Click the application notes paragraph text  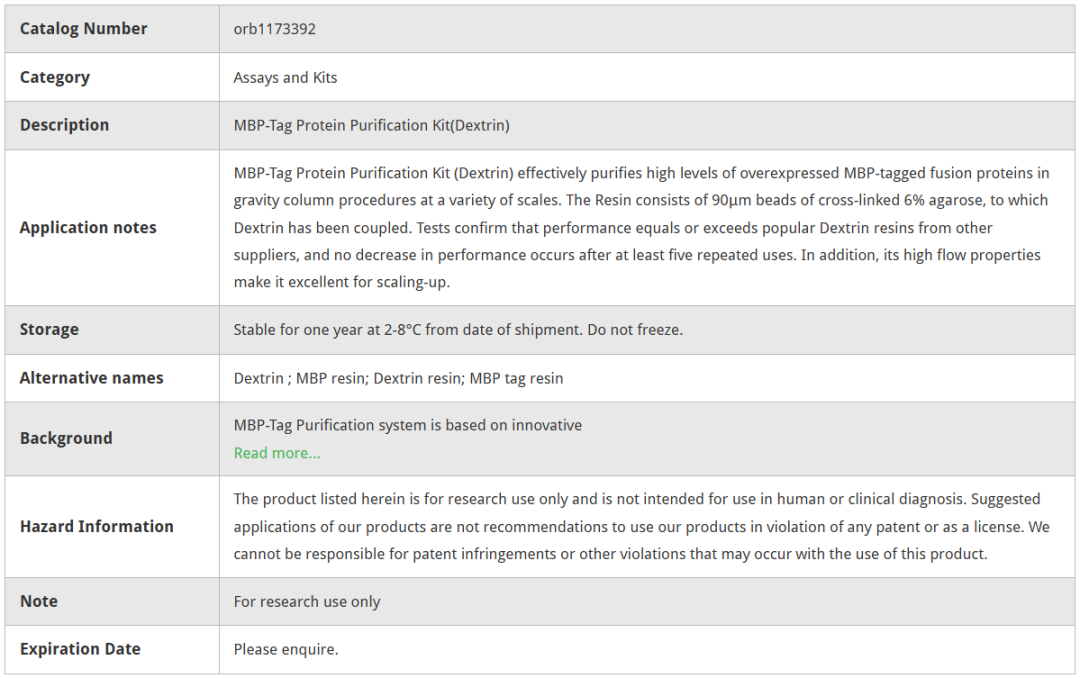640,228
